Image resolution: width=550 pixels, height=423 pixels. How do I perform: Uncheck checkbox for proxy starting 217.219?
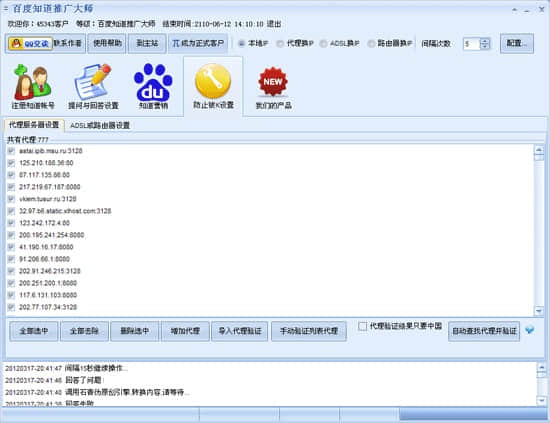coord(11,187)
